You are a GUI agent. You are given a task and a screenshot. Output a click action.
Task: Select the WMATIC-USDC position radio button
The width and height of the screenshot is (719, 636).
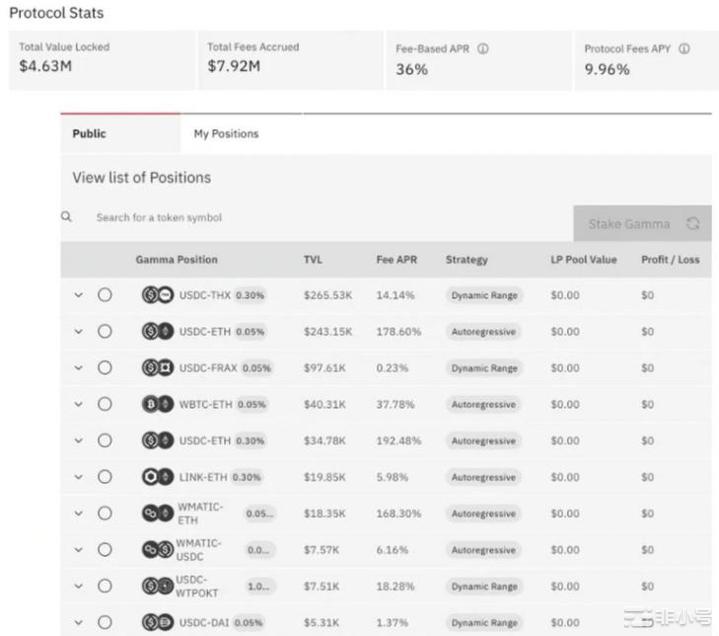coord(105,550)
